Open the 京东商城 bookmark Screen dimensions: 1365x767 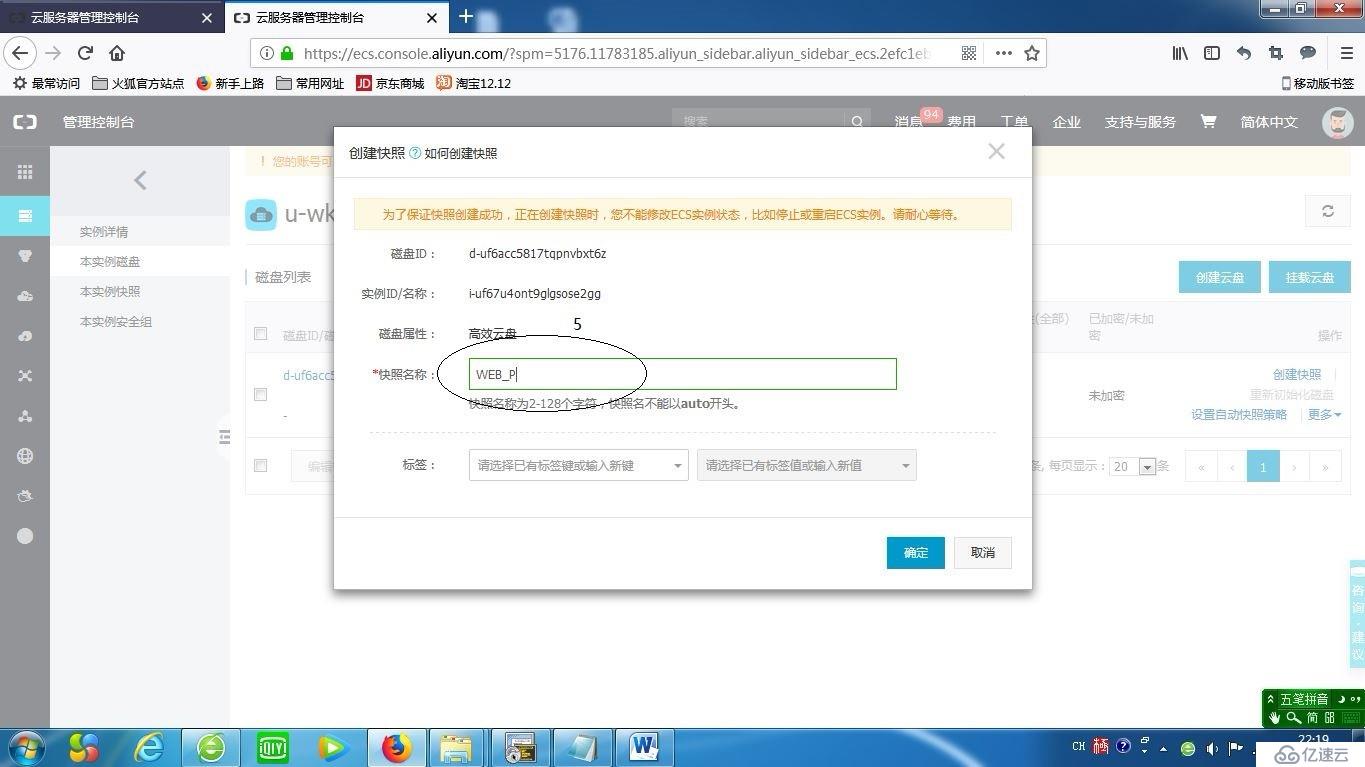[x=391, y=83]
